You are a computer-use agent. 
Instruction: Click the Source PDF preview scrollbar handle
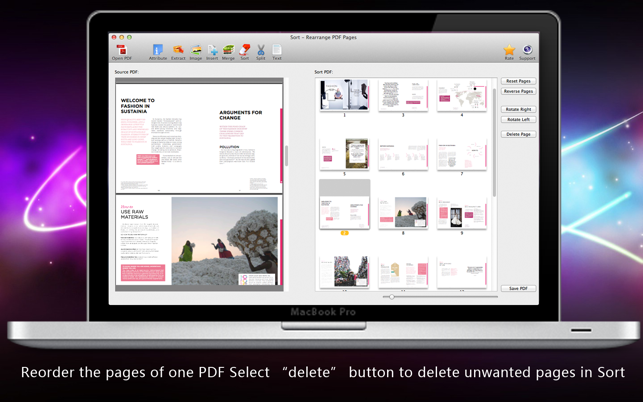pos(286,156)
